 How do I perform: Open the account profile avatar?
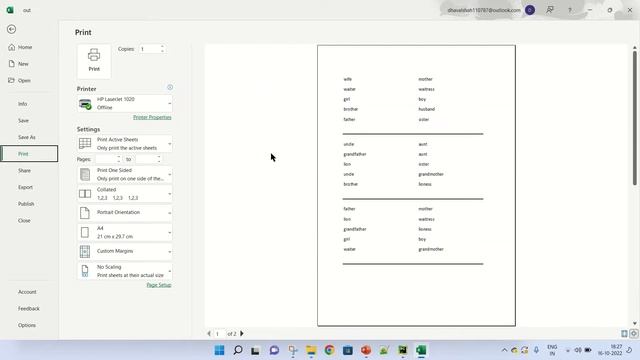pos(530,10)
